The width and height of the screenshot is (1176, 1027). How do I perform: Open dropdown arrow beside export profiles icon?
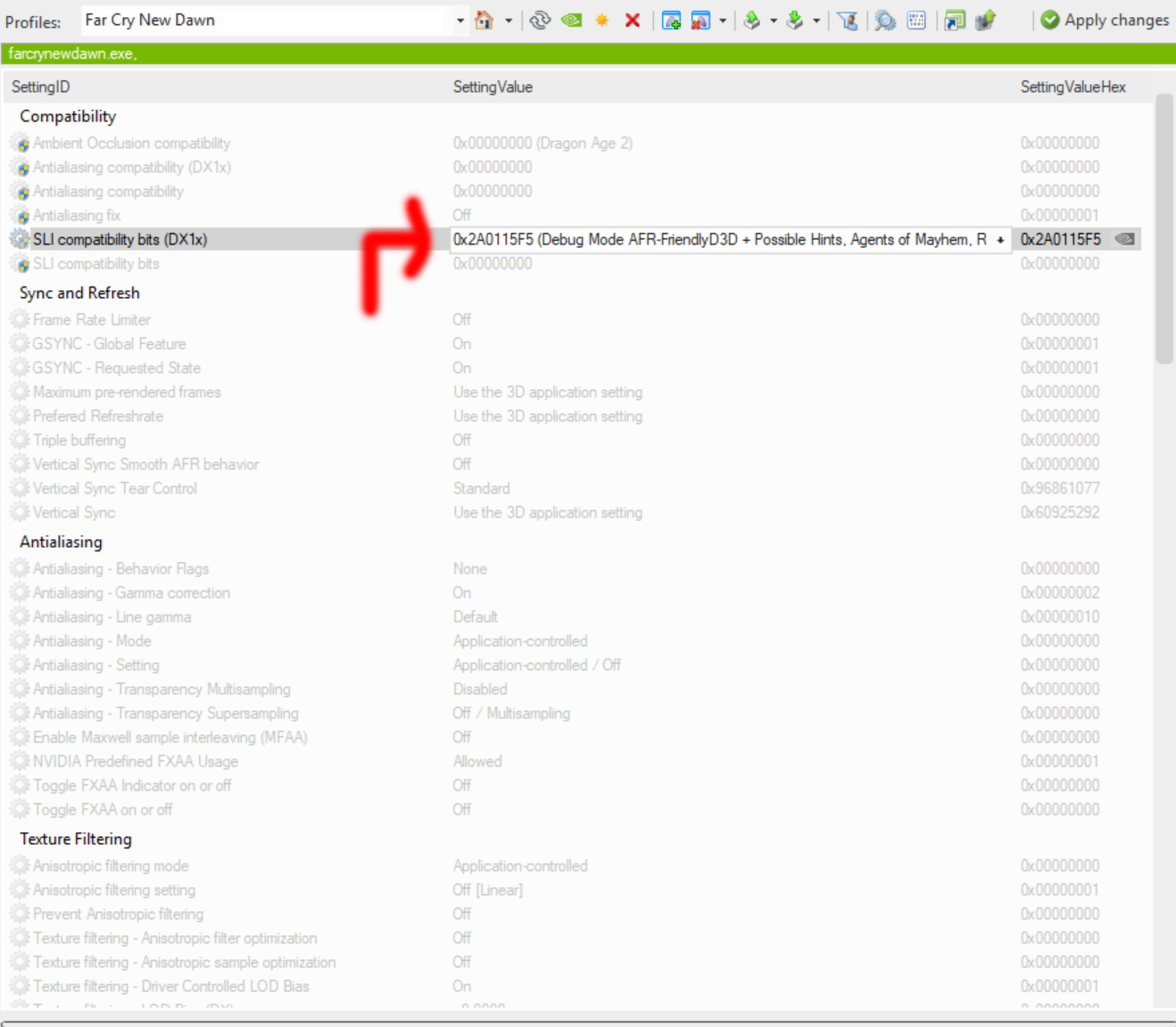773,20
